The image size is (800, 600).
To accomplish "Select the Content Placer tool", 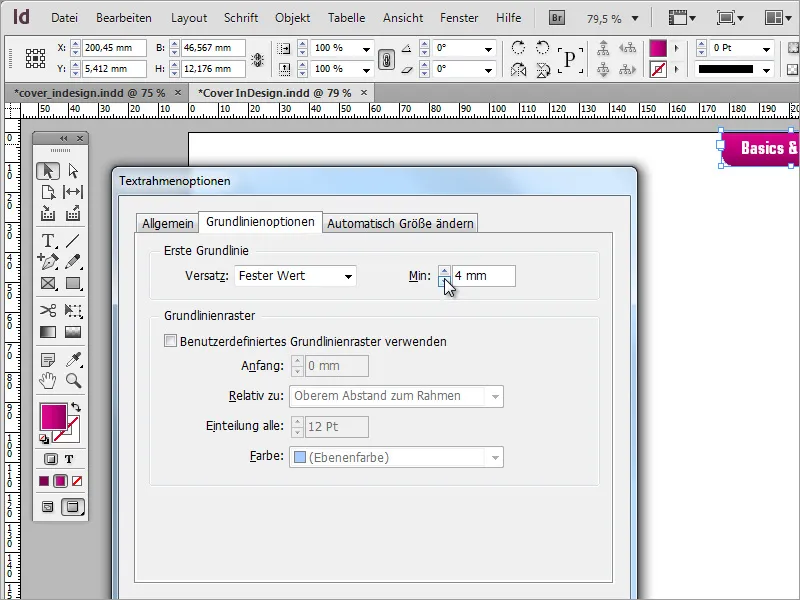I will [x=73, y=213].
